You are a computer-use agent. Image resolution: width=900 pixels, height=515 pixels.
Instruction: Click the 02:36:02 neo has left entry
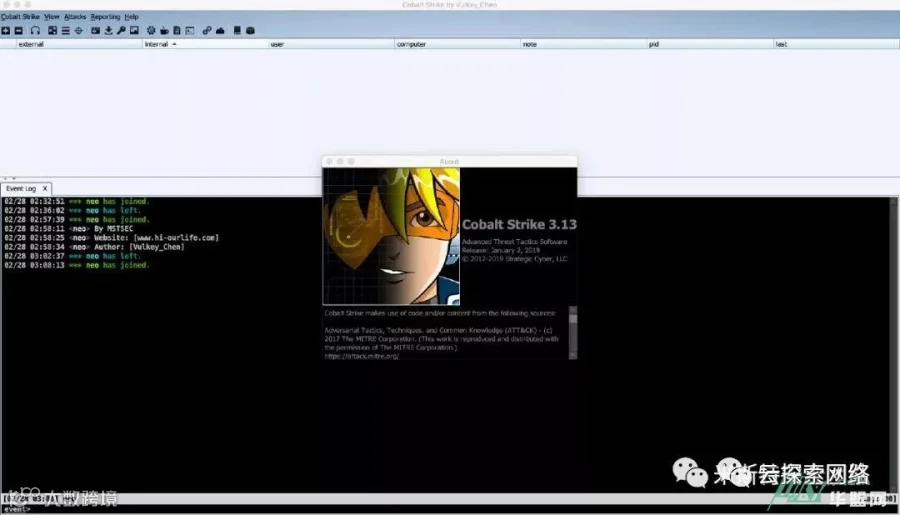coord(72,211)
